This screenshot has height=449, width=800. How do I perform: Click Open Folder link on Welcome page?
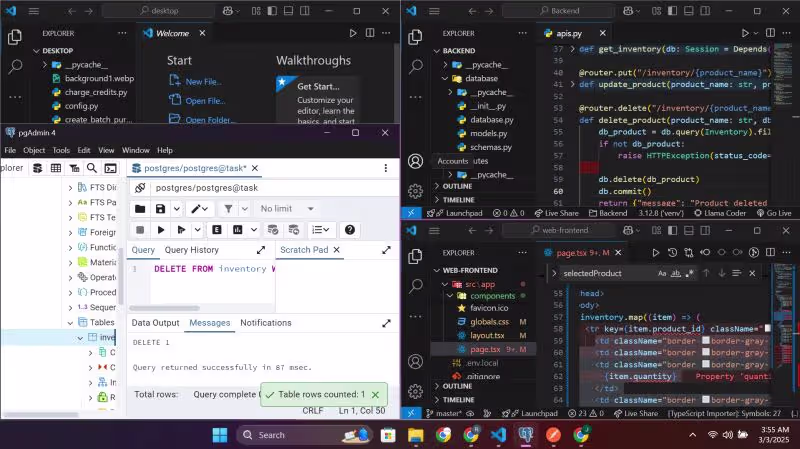click(208, 120)
